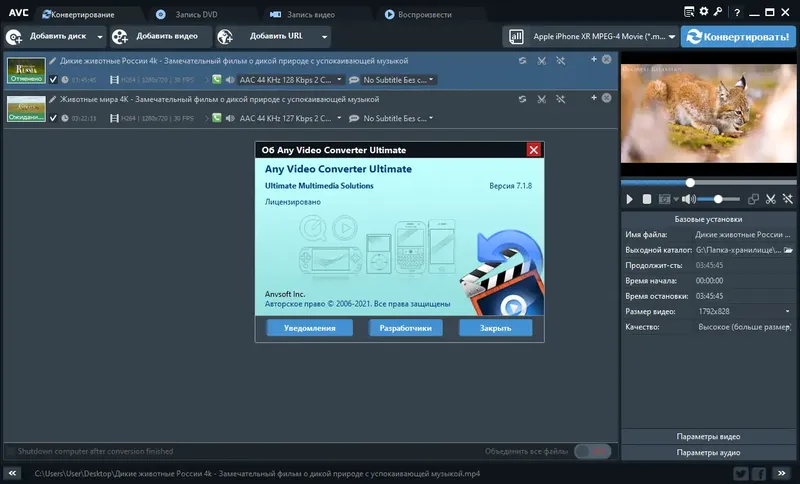Click plus icon on Животные мира row
This screenshot has height=484, width=800.
pyautogui.click(x=594, y=97)
